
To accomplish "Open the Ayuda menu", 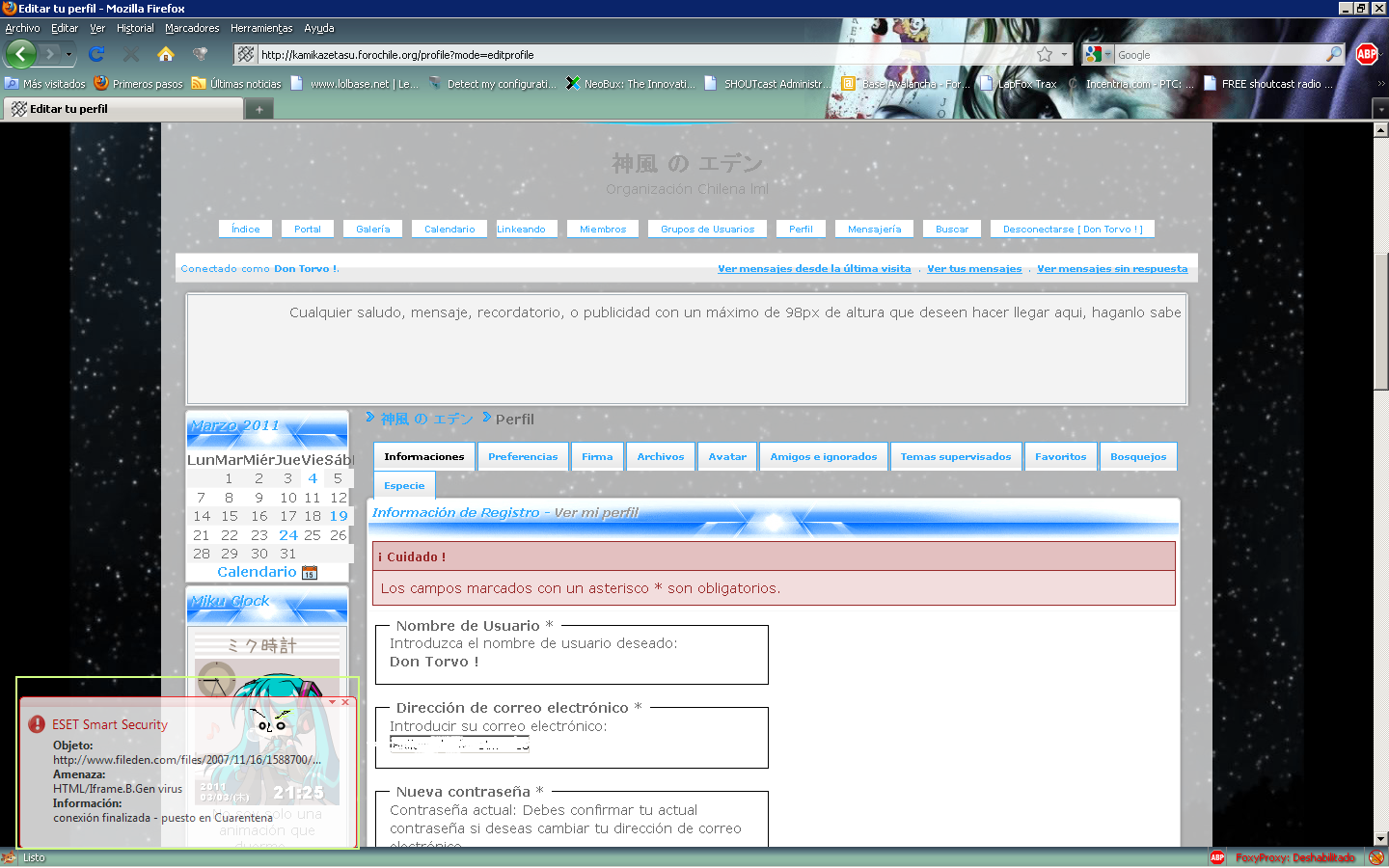I will (x=319, y=28).
